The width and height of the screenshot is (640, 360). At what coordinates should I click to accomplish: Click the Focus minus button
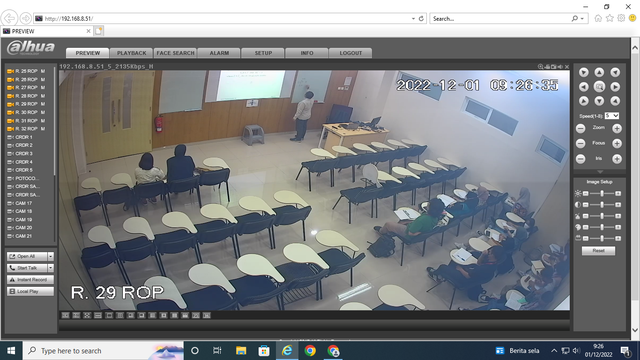[580, 143]
